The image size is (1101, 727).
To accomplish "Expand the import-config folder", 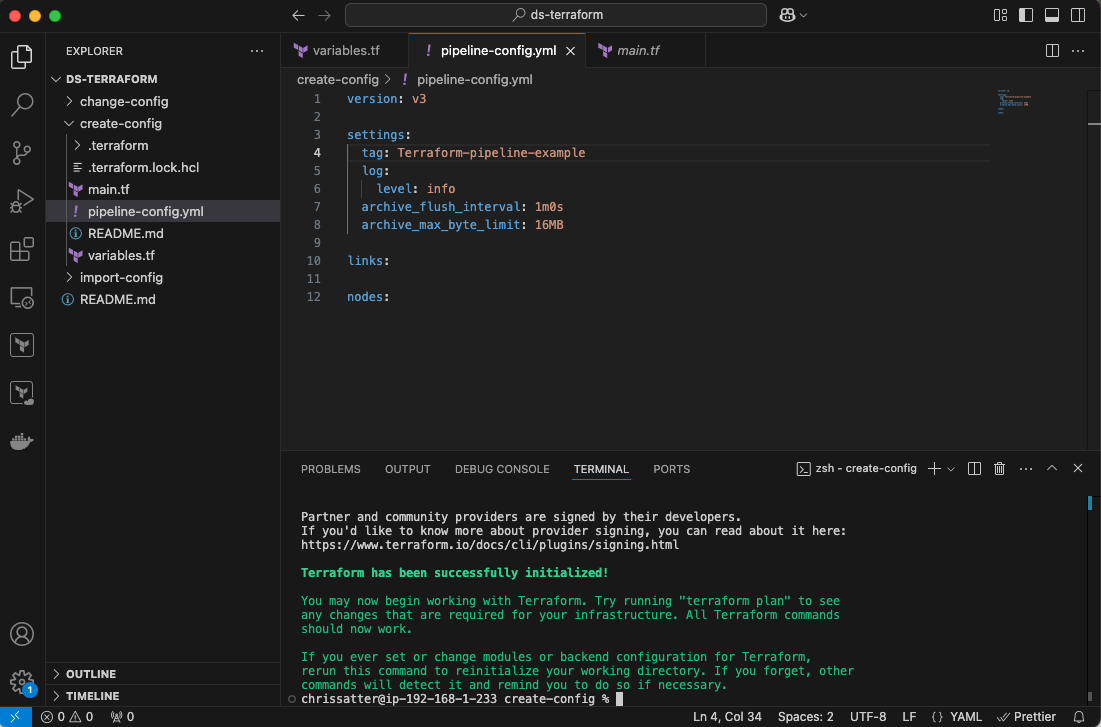I will (121, 277).
